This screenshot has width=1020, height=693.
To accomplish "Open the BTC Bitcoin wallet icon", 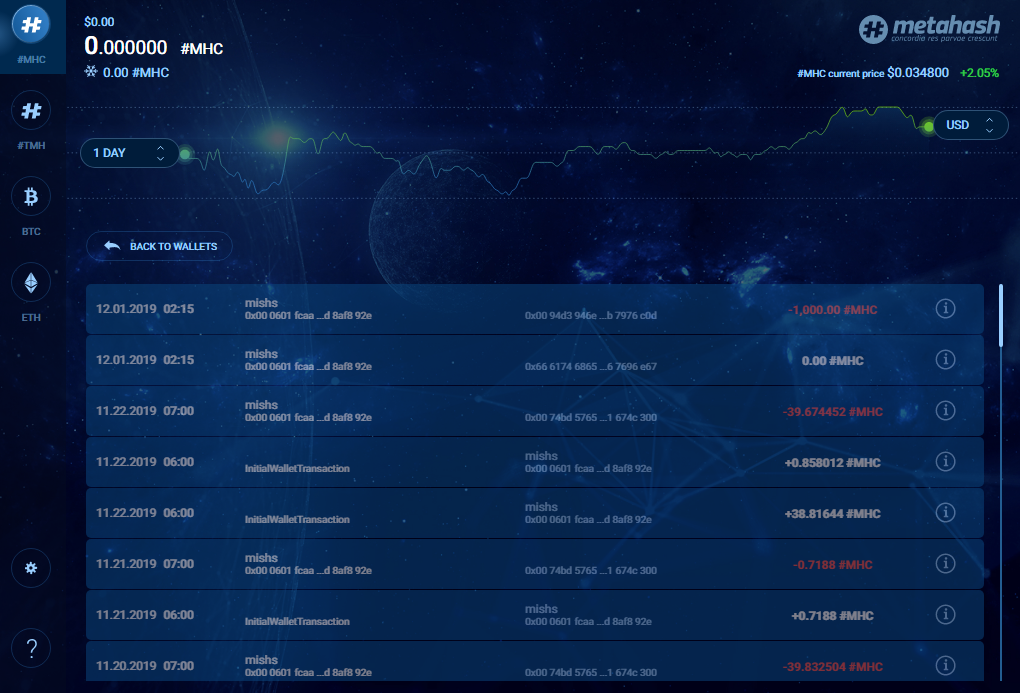I will tap(31, 197).
